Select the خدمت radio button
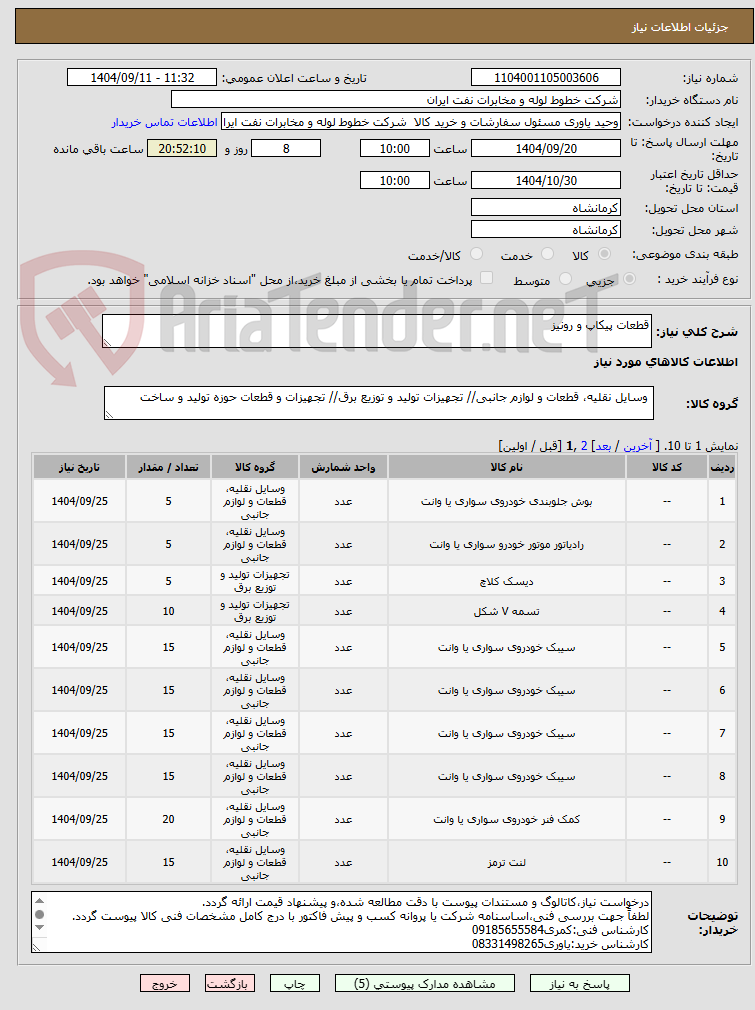 548,254
